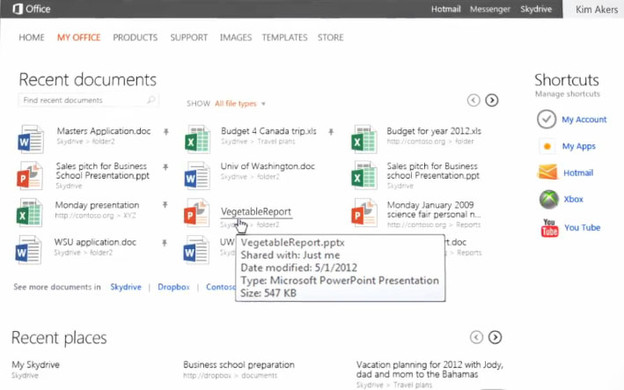Open Monday January 2009 science fair document name
The width and height of the screenshot is (624, 390).
[434, 210]
